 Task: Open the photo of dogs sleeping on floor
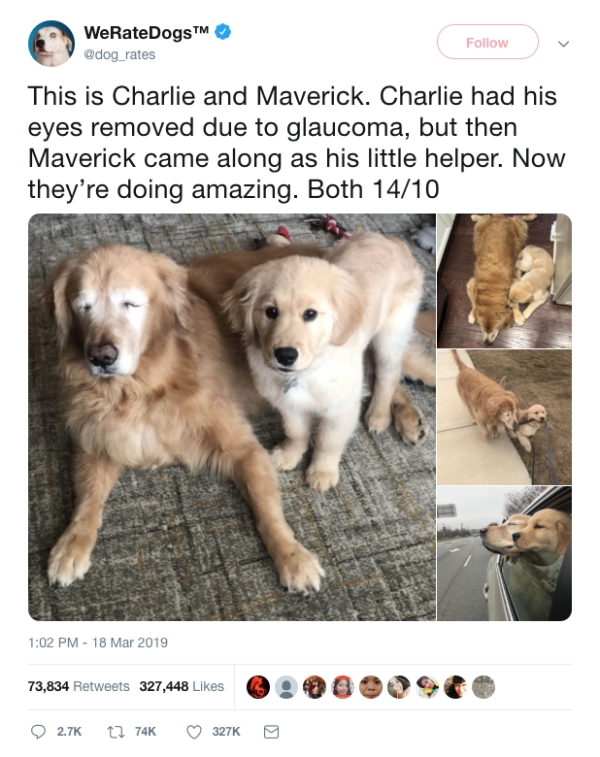point(504,280)
